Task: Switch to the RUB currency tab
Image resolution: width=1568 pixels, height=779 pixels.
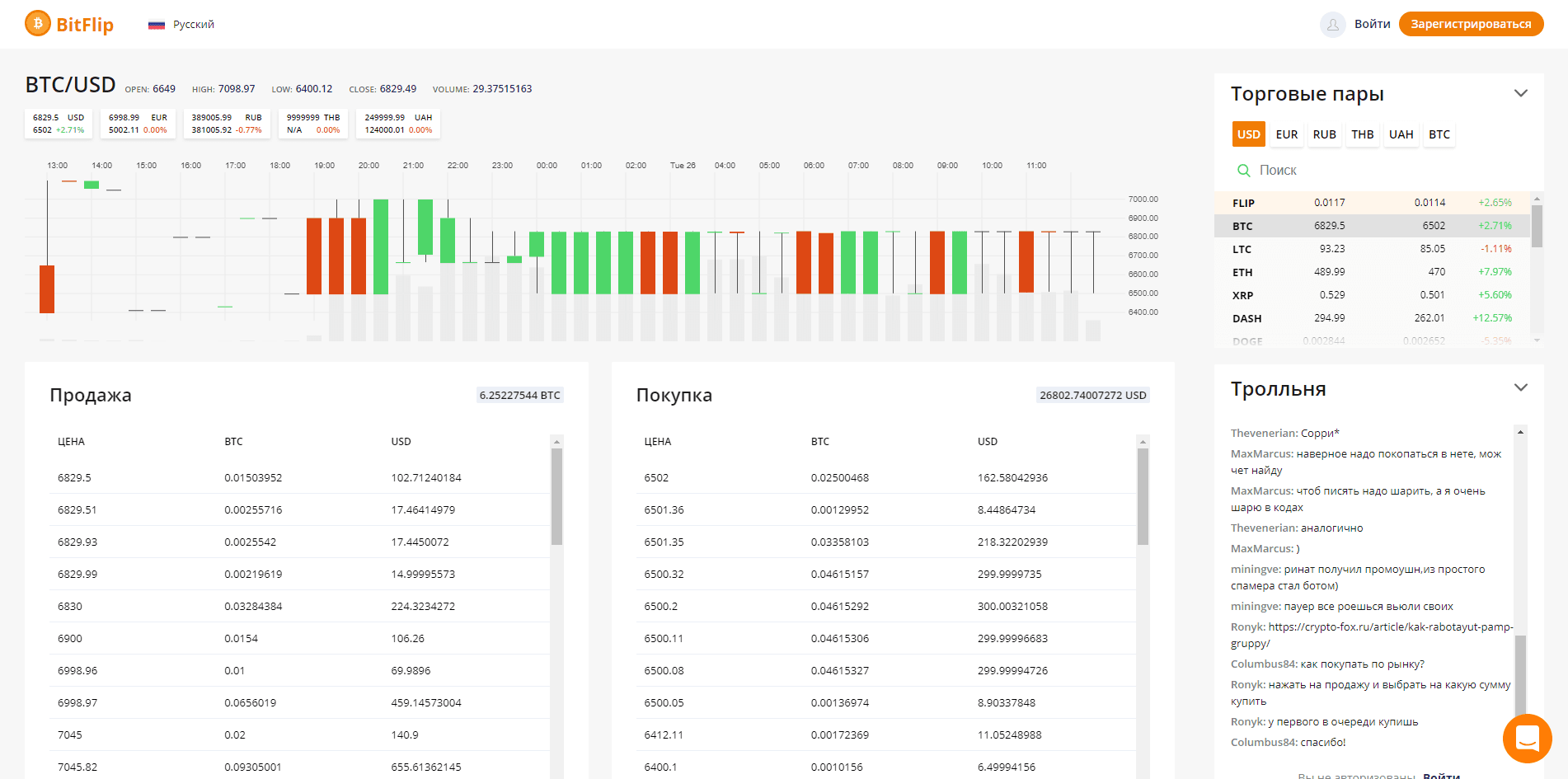Action: (1324, 134)
